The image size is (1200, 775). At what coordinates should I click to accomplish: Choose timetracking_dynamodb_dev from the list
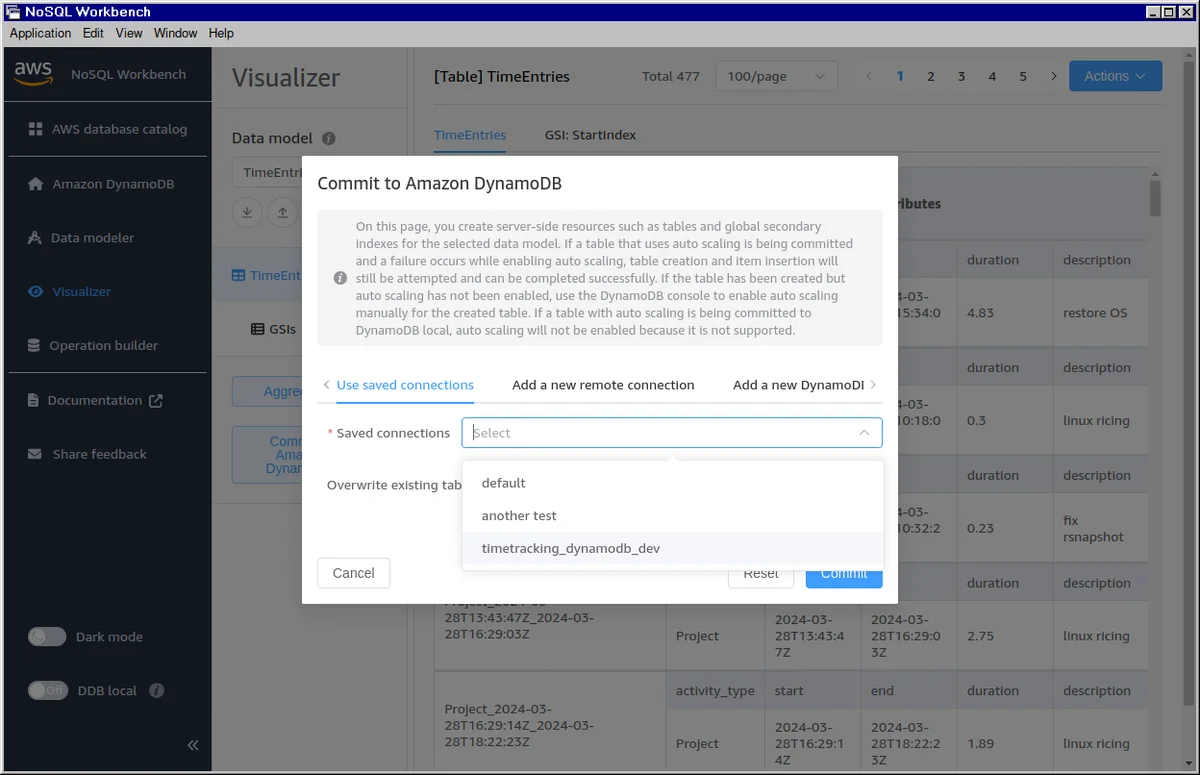[571, 548]
